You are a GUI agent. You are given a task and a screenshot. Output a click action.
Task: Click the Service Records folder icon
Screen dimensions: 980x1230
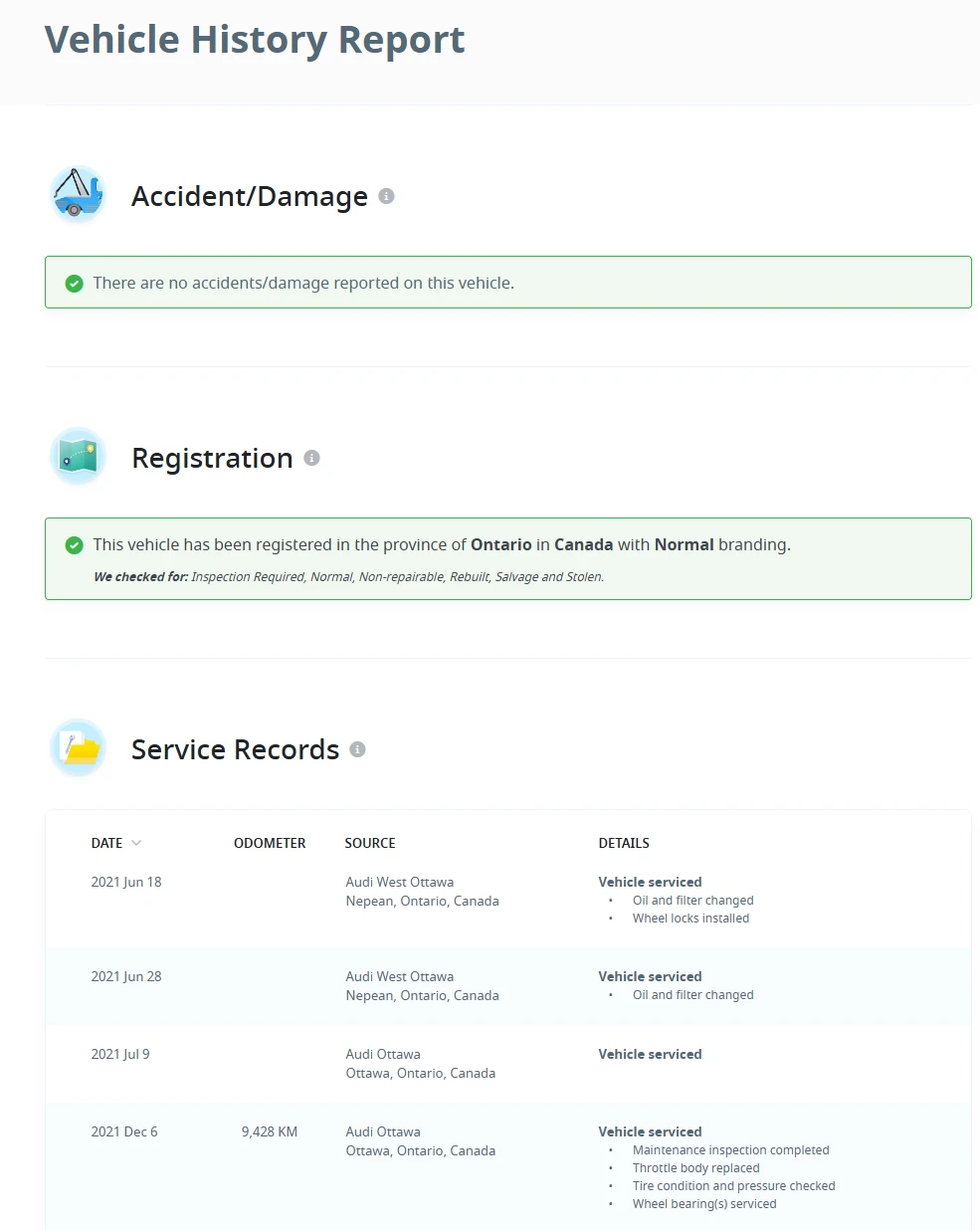(78, 747)
